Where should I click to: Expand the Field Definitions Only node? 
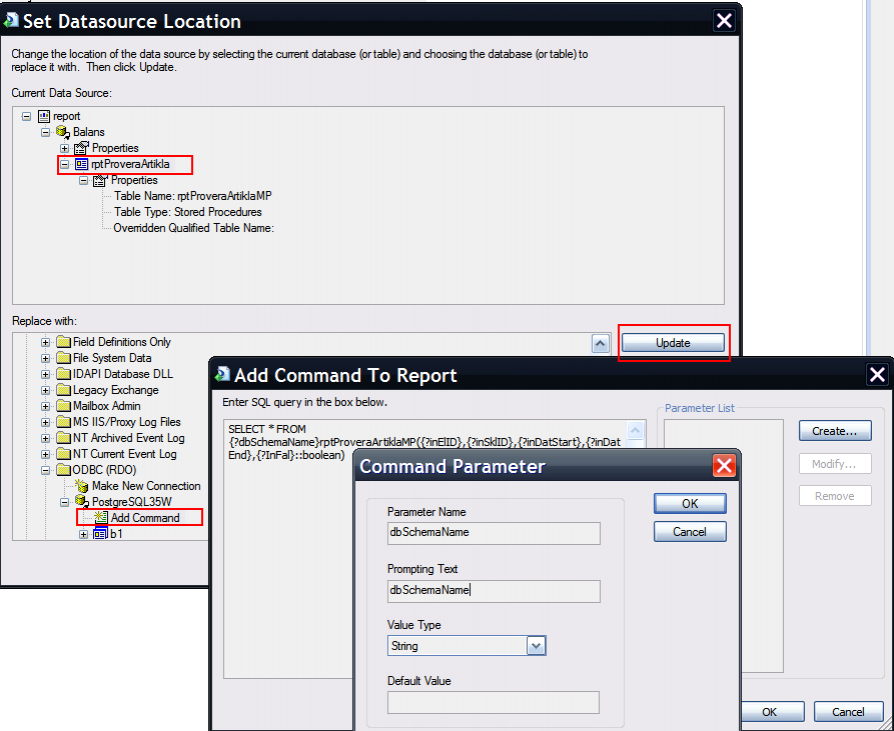[x=45, y=342]
